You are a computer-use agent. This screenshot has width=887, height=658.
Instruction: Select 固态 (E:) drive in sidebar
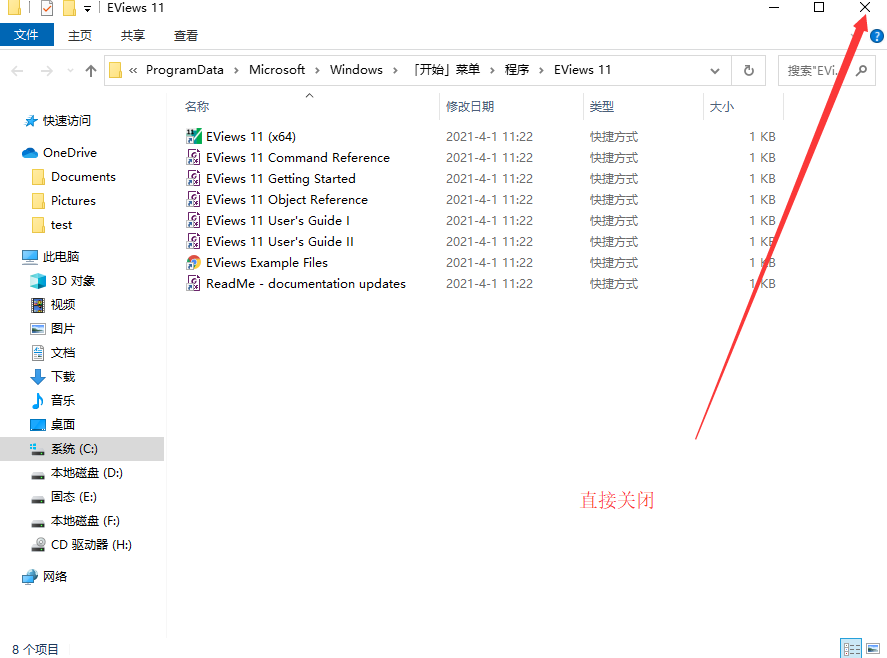pos(74,497)
